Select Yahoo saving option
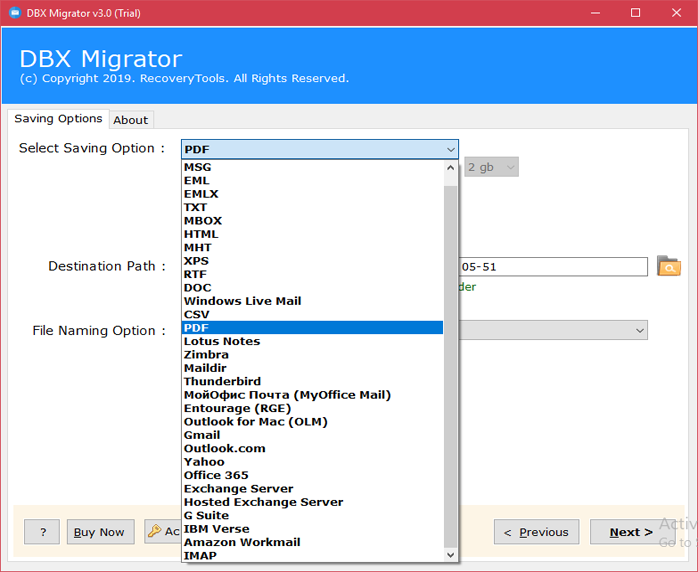698x572 pixels. click(312, 462)
